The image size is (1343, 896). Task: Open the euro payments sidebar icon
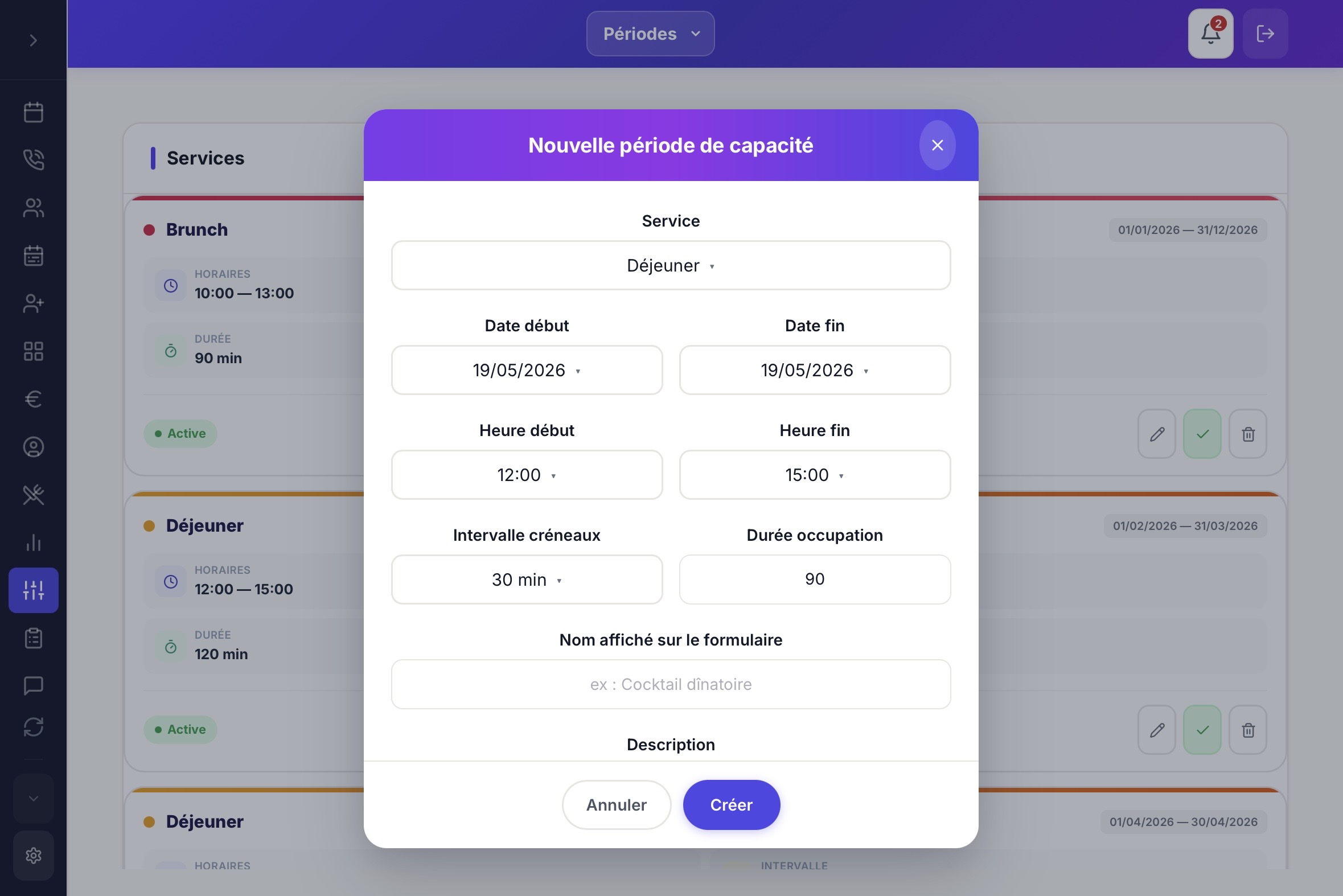click(x=34, y=399)
